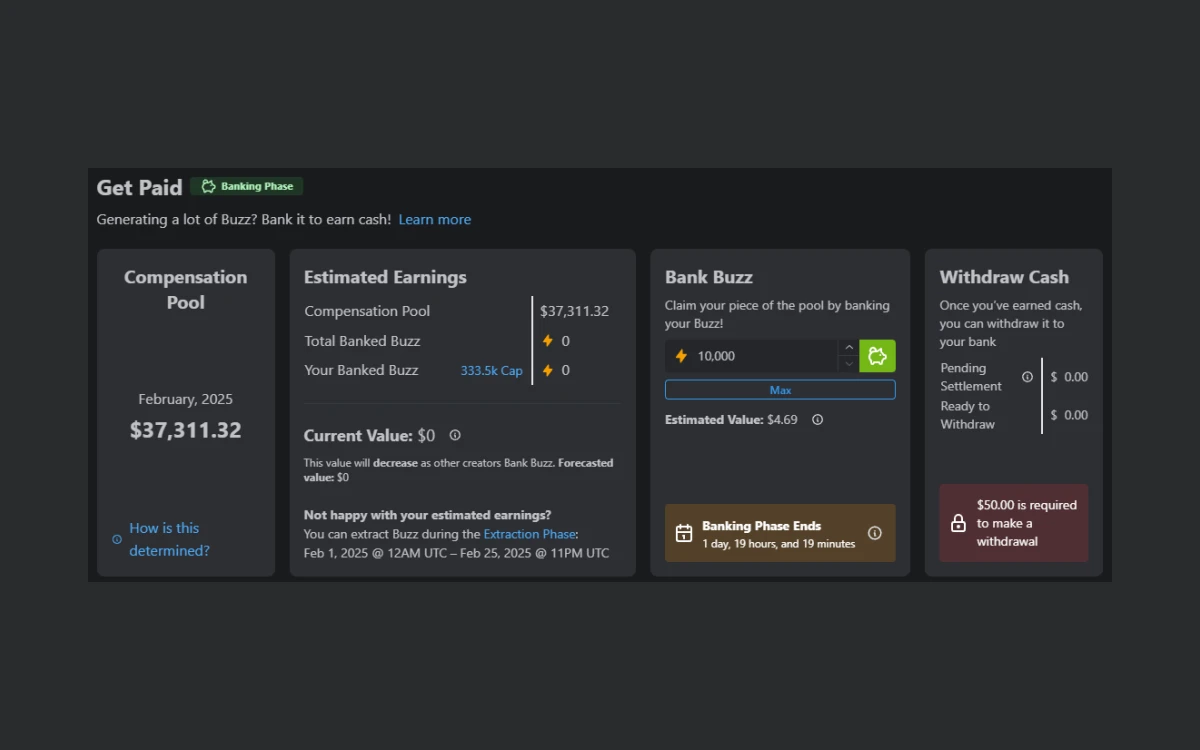Click the lock icon in withdrawal notice
Image resolution: width=1200 pixels, height=750 pixels.
[x=958, y=523]
